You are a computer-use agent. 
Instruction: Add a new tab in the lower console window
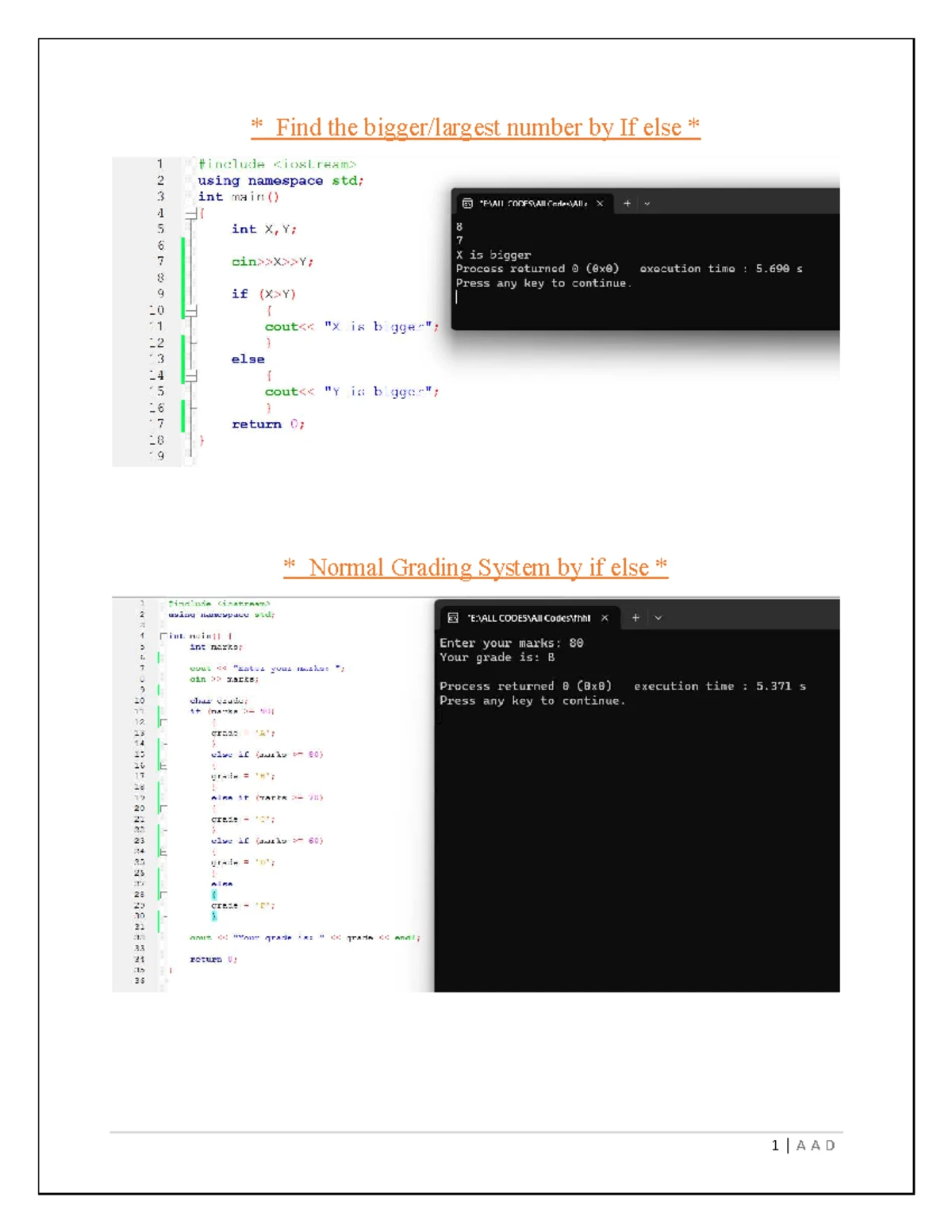click(x=635, y=618)
